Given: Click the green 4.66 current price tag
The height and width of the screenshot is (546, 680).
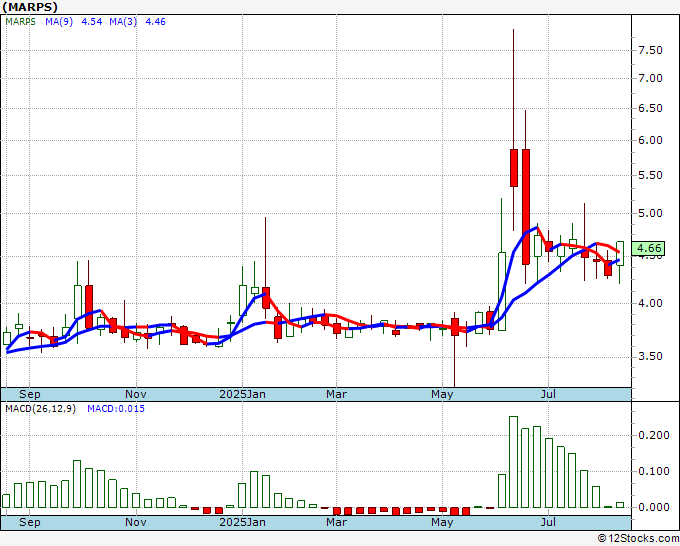Looking at the screenshot, I should point(649,248).
